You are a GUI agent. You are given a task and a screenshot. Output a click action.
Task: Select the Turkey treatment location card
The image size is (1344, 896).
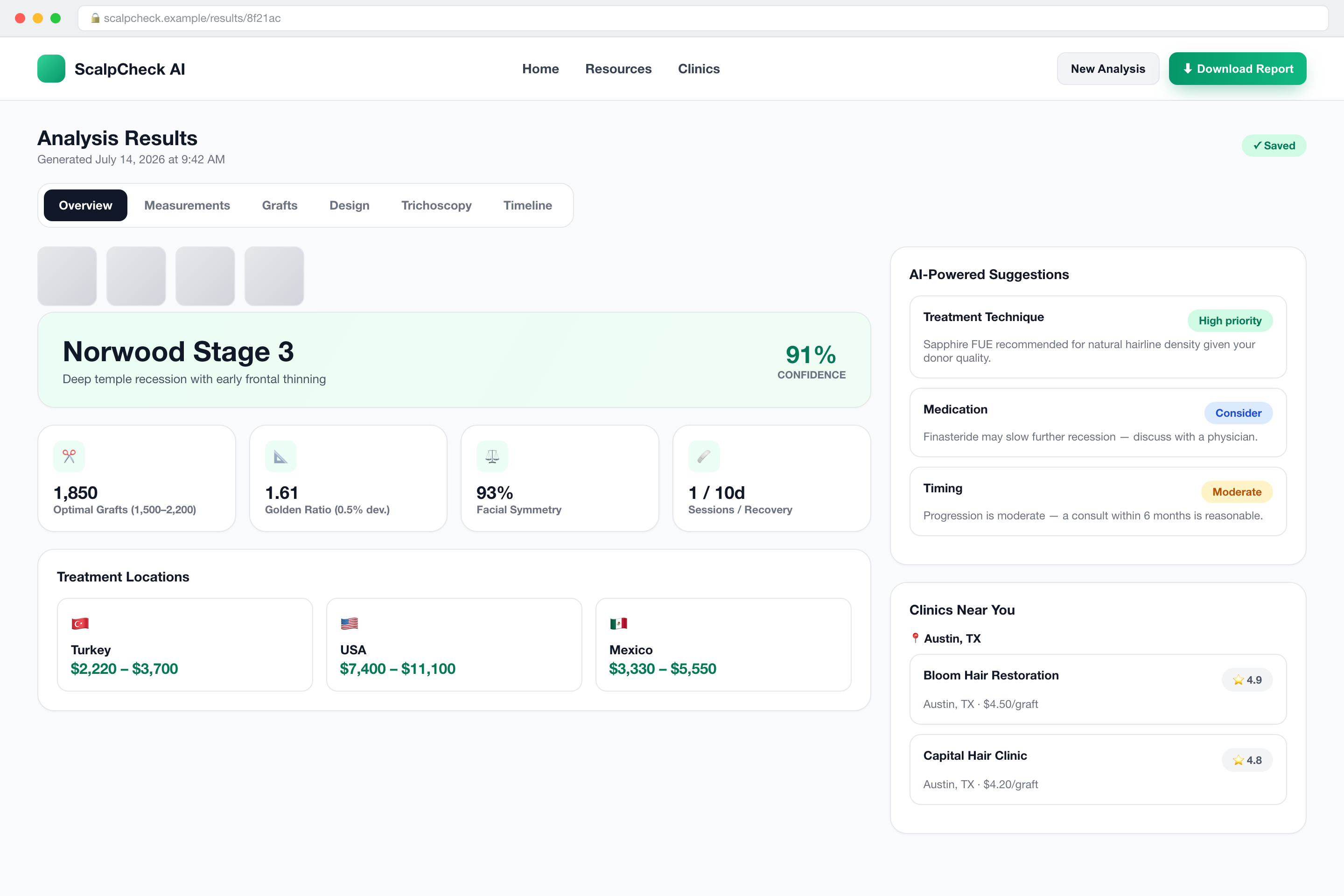(x=185, y=644)
